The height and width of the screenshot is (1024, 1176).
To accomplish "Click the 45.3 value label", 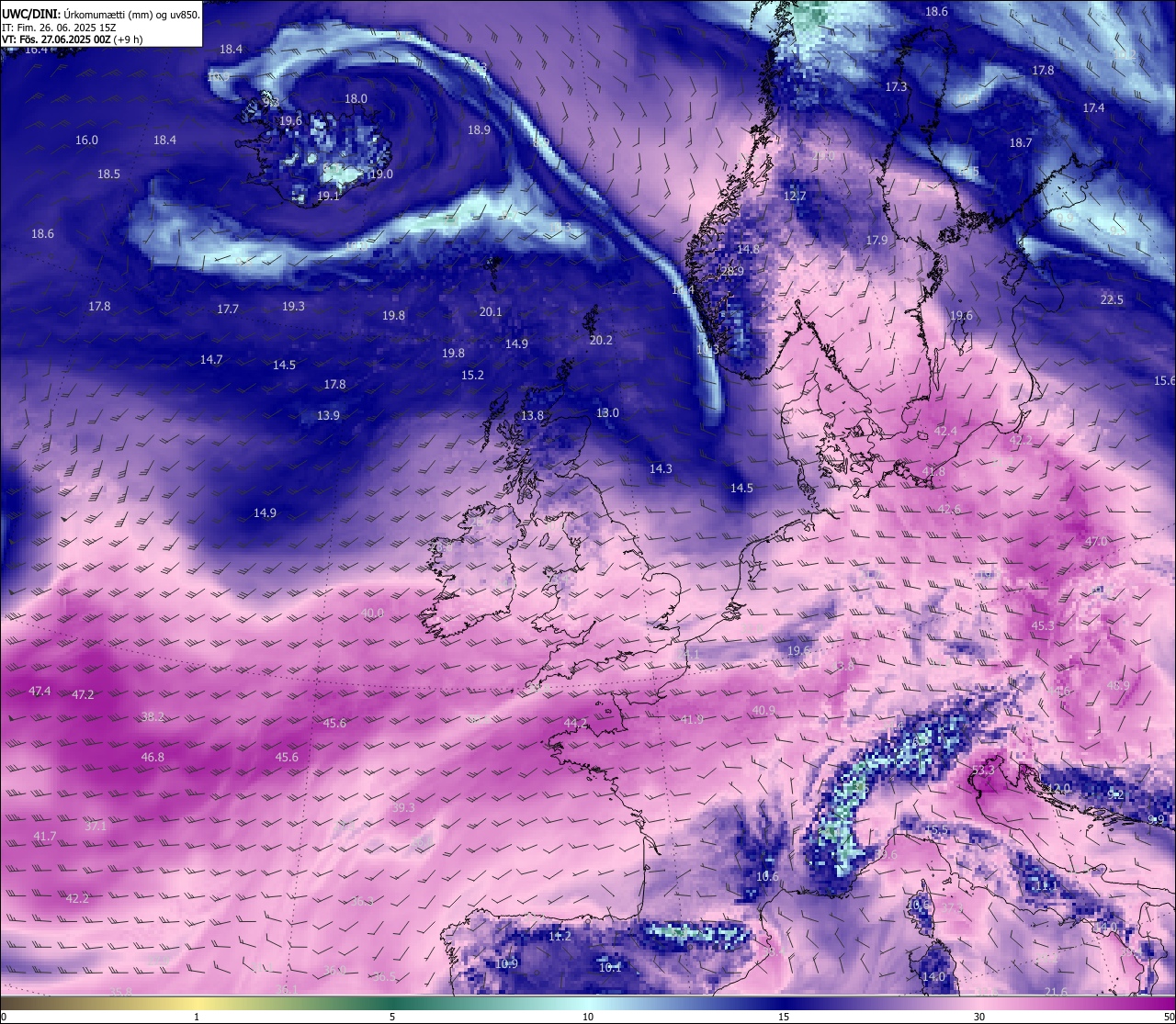I will (x=1043, y=626).
